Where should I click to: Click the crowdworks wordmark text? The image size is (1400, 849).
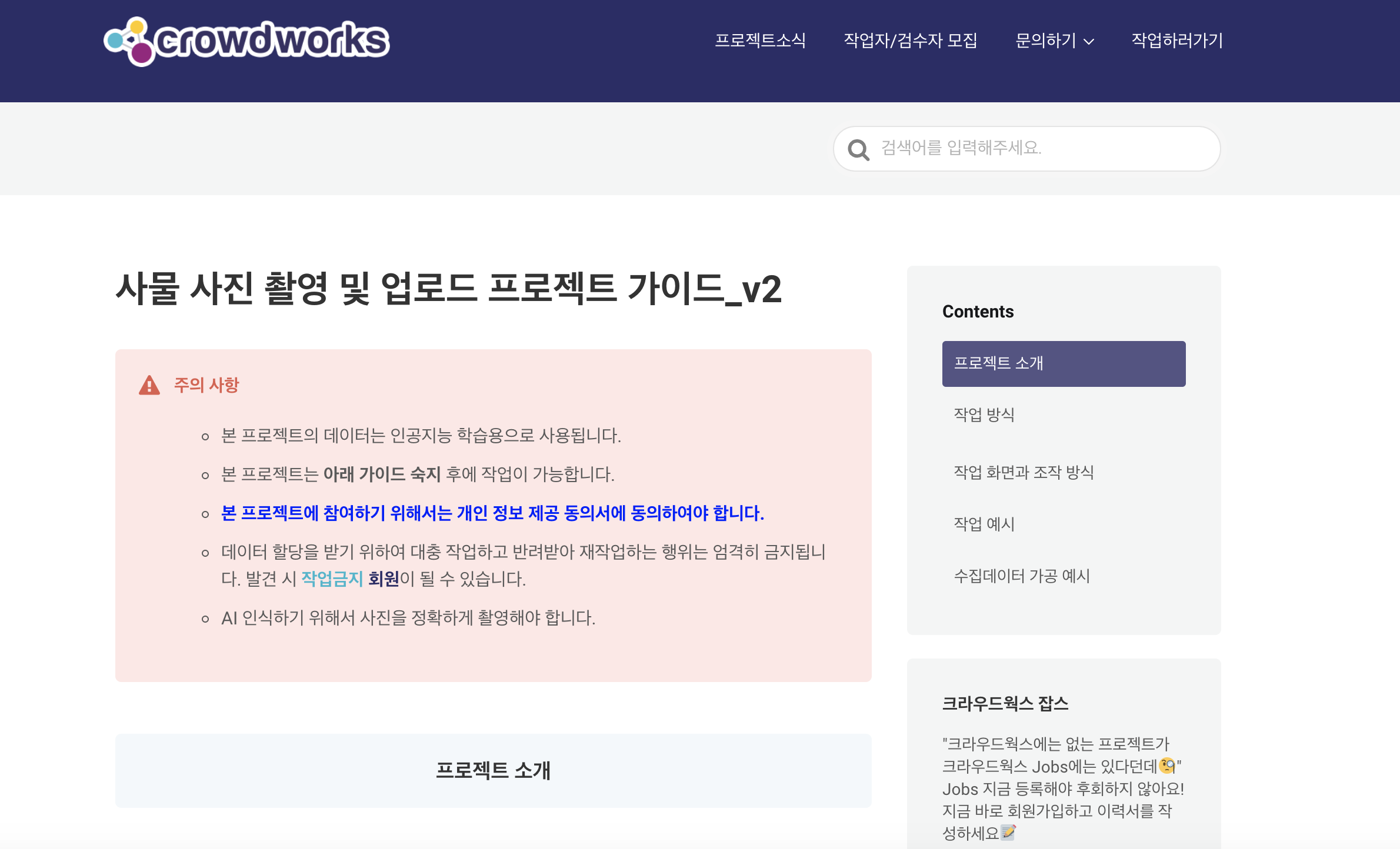pyautogui.click(x=272, y=40)
